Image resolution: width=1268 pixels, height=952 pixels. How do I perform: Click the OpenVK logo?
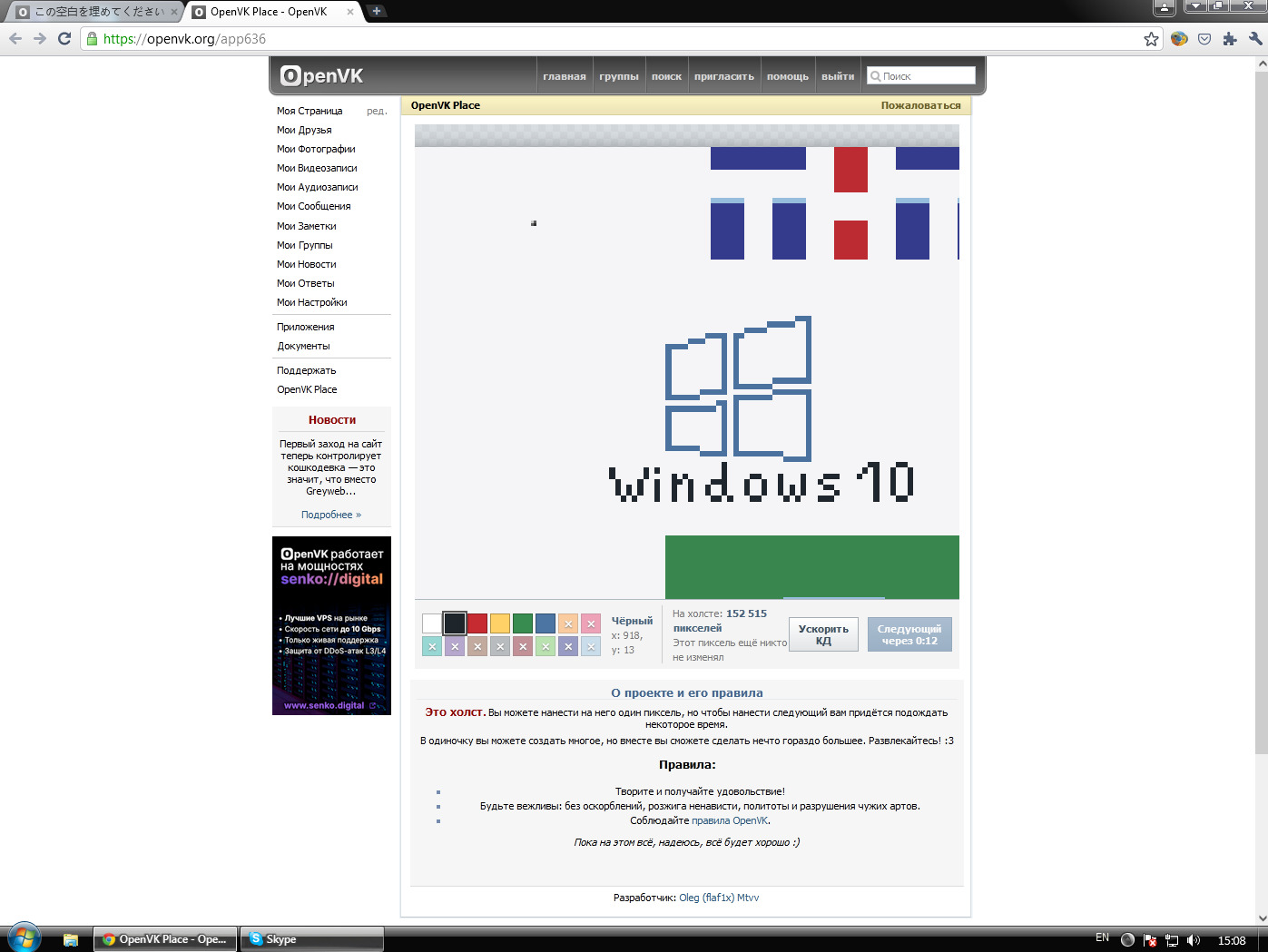pyautogui.click(x=321, y=76)
